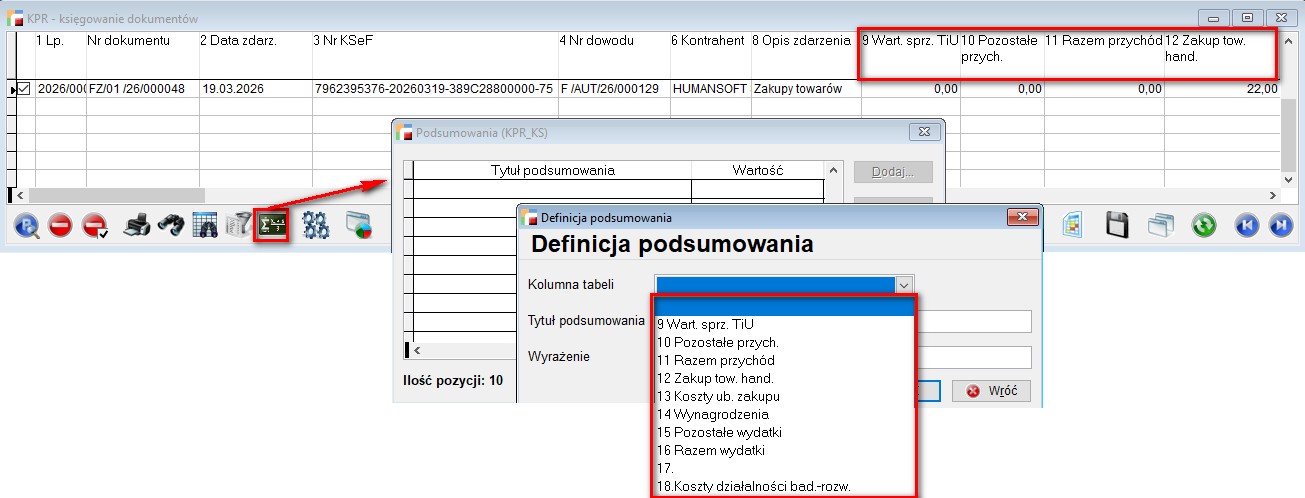Pick '9 Wart. sprz. TiU' option

click(x=705, y=324)
